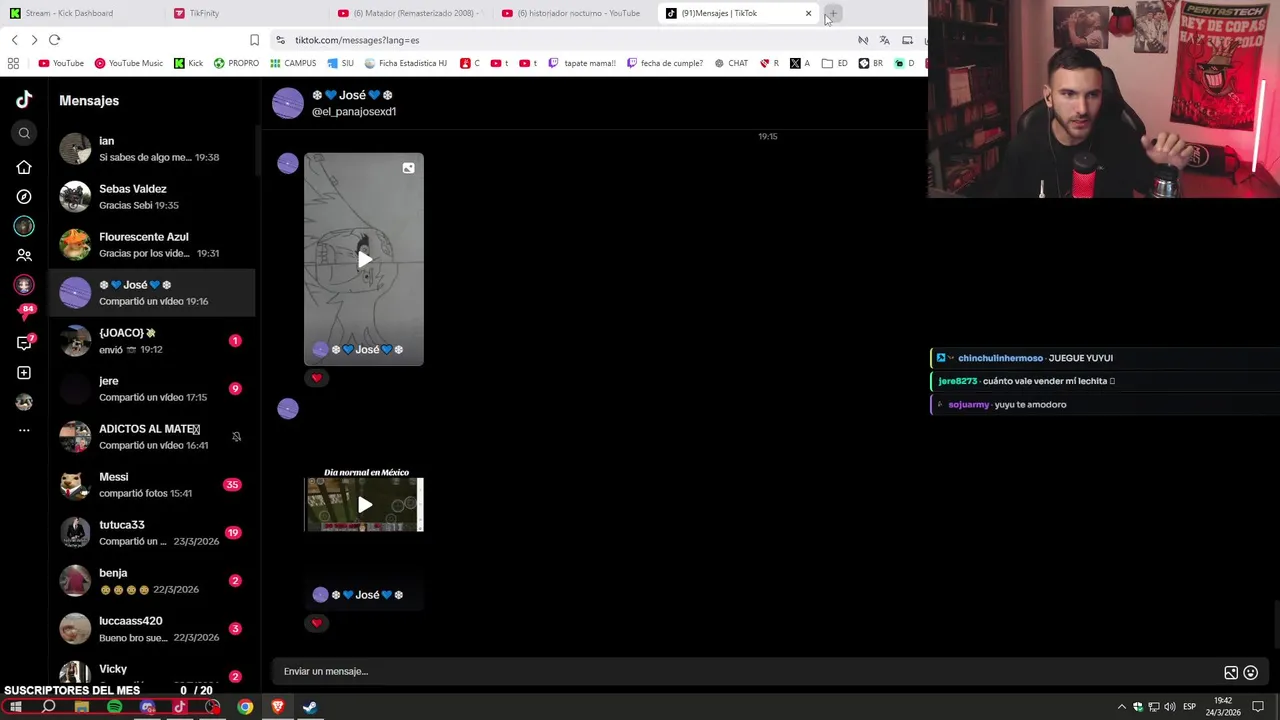The image size is (1280, 720).
Task: Play the sketch drawing shared video
Action: [x=364, y=259]
